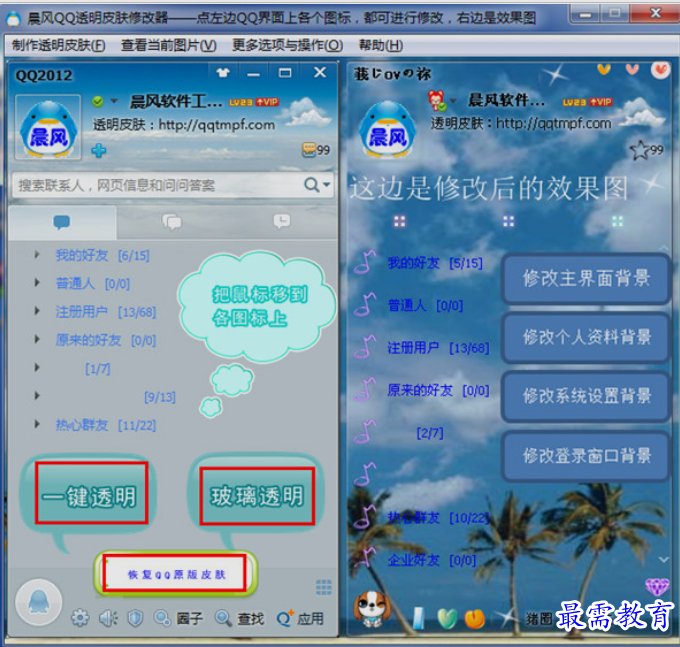Click the skin shirt icon in QQ2012 title bar
This screenshot has width=680, height=647.
[x=222, y=72]
